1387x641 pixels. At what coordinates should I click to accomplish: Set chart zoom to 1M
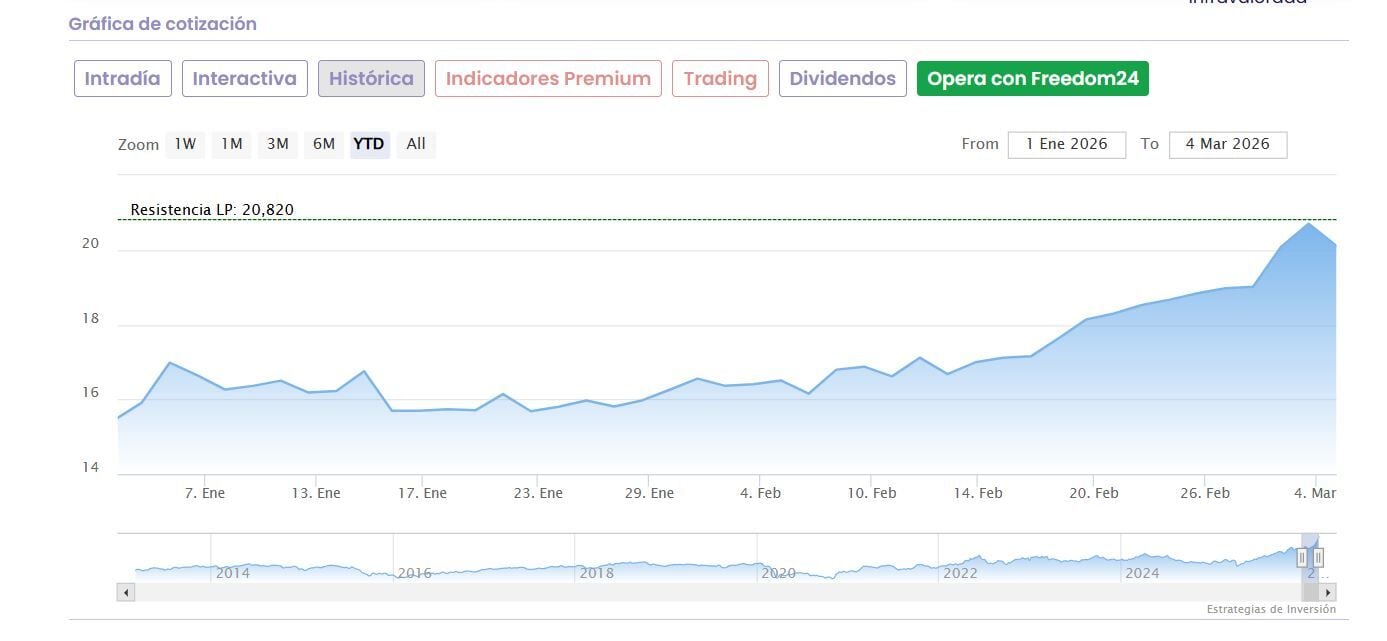(x=232, y=144)
